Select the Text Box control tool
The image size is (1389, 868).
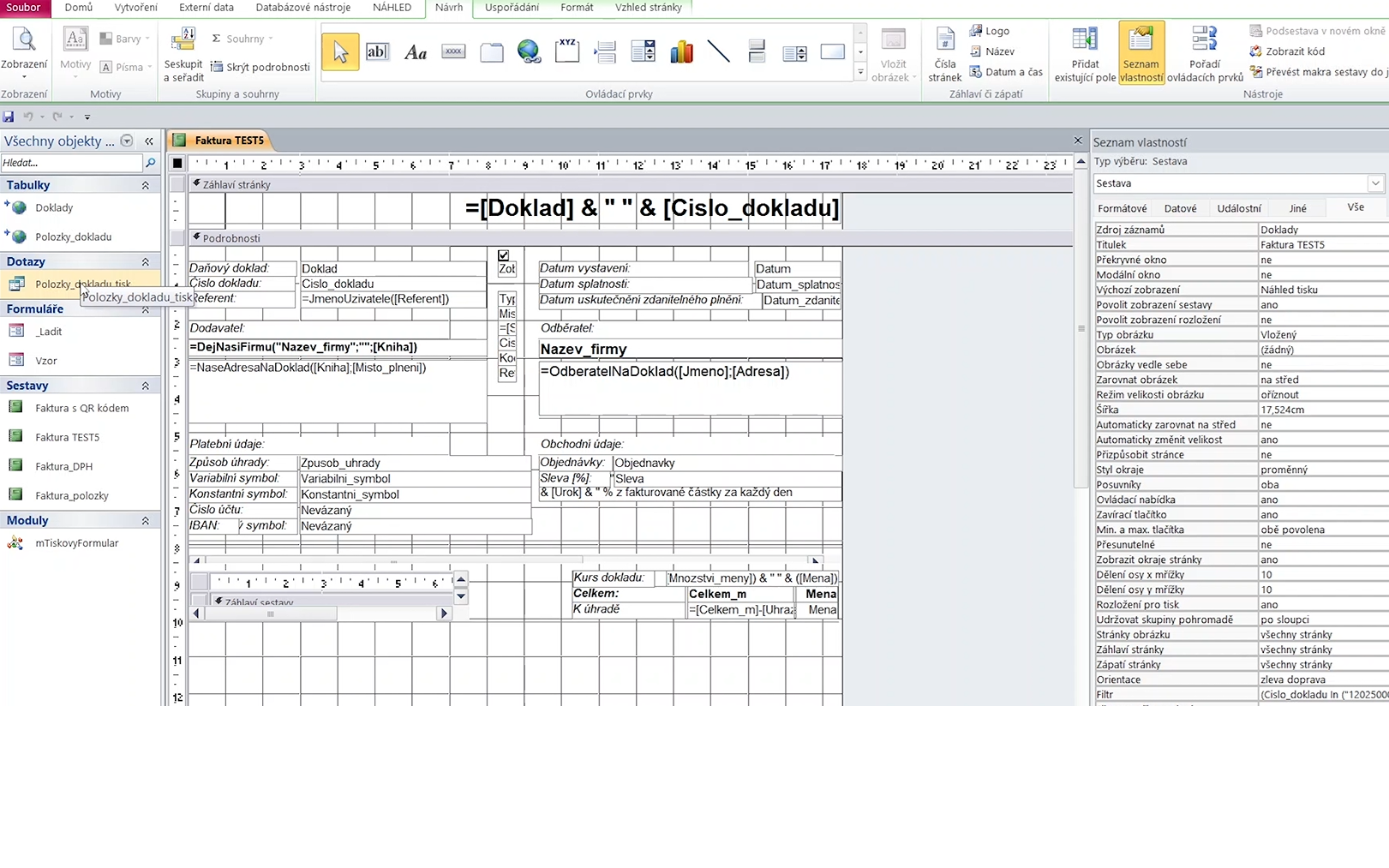point(376,52)
